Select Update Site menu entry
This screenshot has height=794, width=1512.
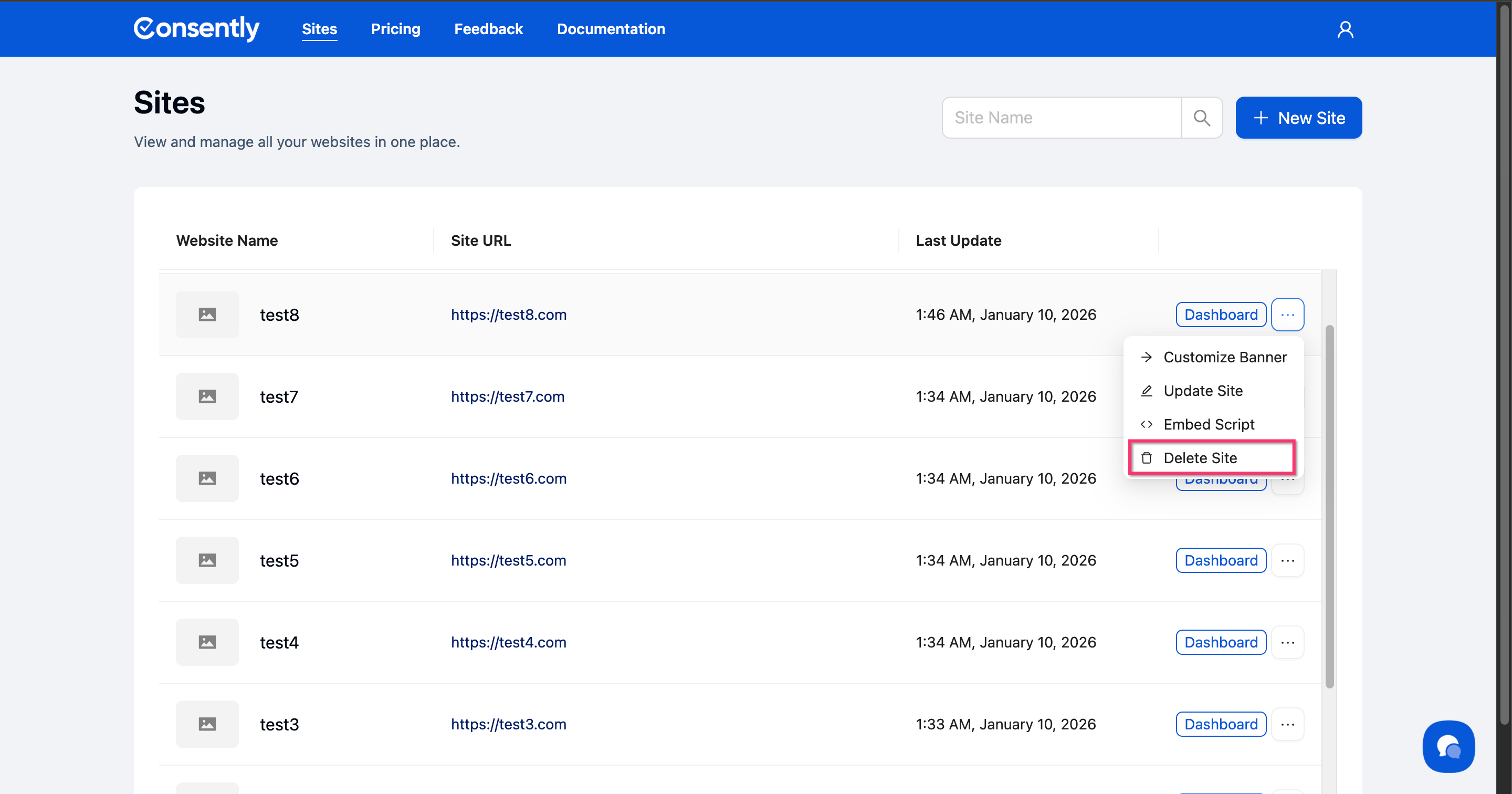[1203, 391]
